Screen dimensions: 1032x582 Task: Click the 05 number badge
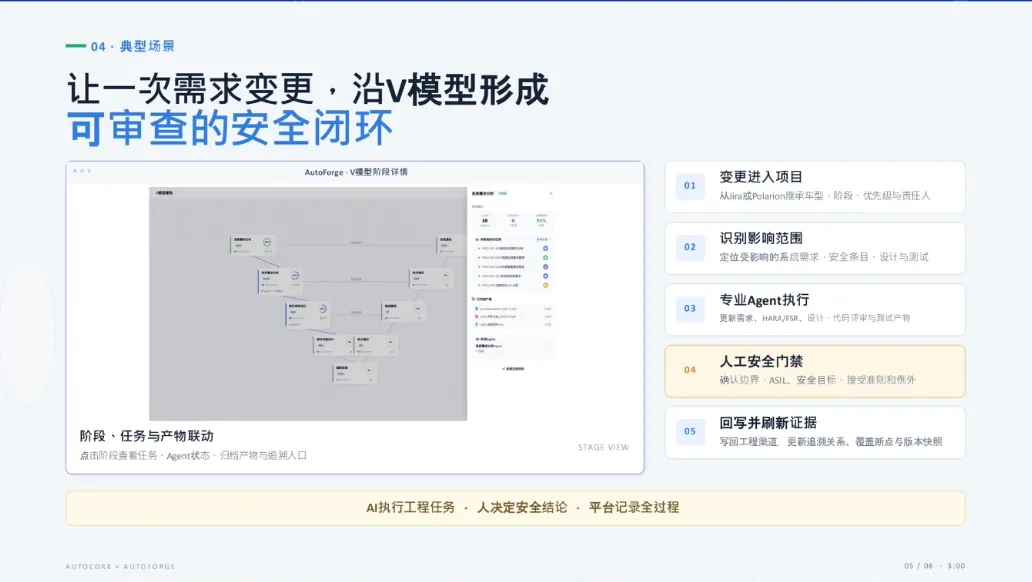[690, 431]
